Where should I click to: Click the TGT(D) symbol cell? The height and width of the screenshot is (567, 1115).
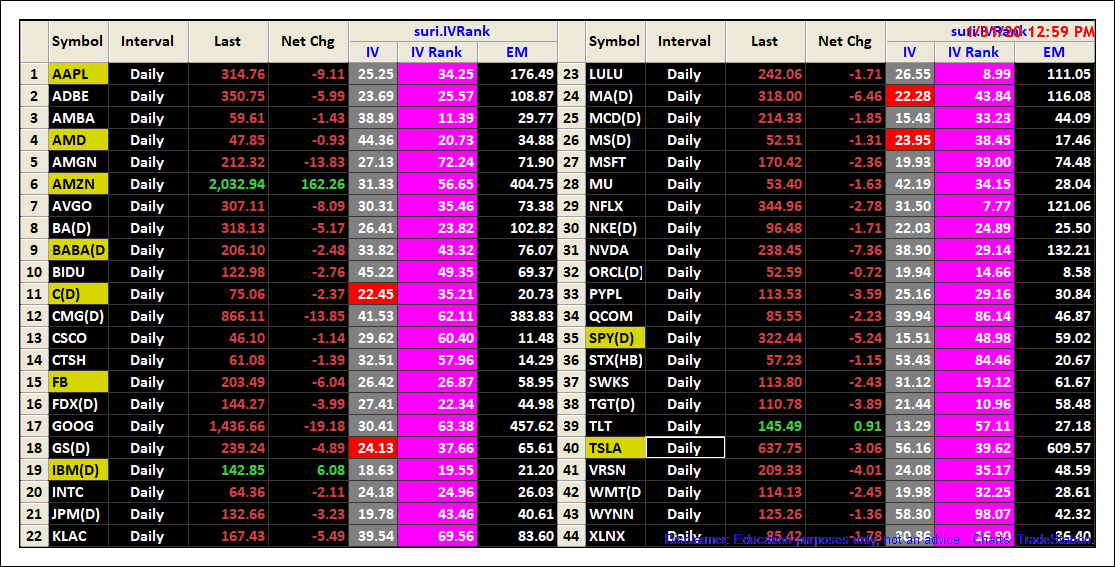pos(615,405)
